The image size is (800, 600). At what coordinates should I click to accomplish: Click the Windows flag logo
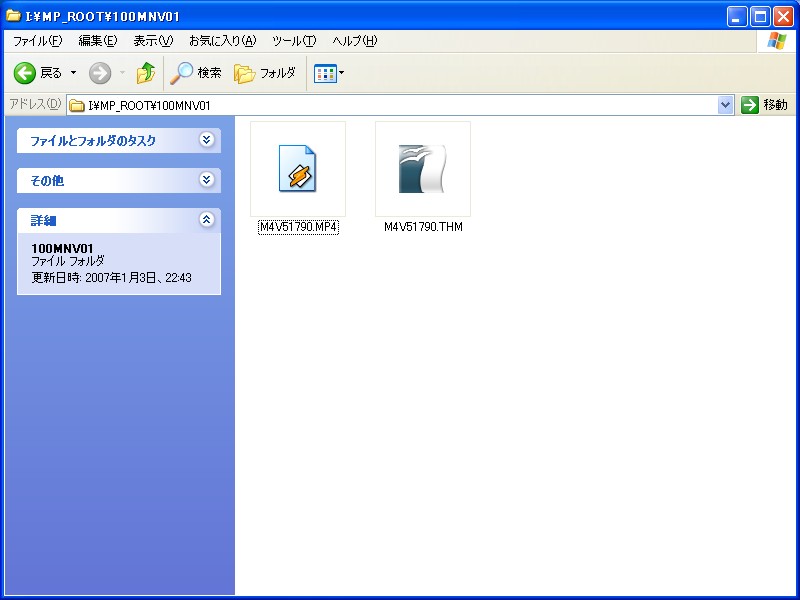tap(776, 41)
